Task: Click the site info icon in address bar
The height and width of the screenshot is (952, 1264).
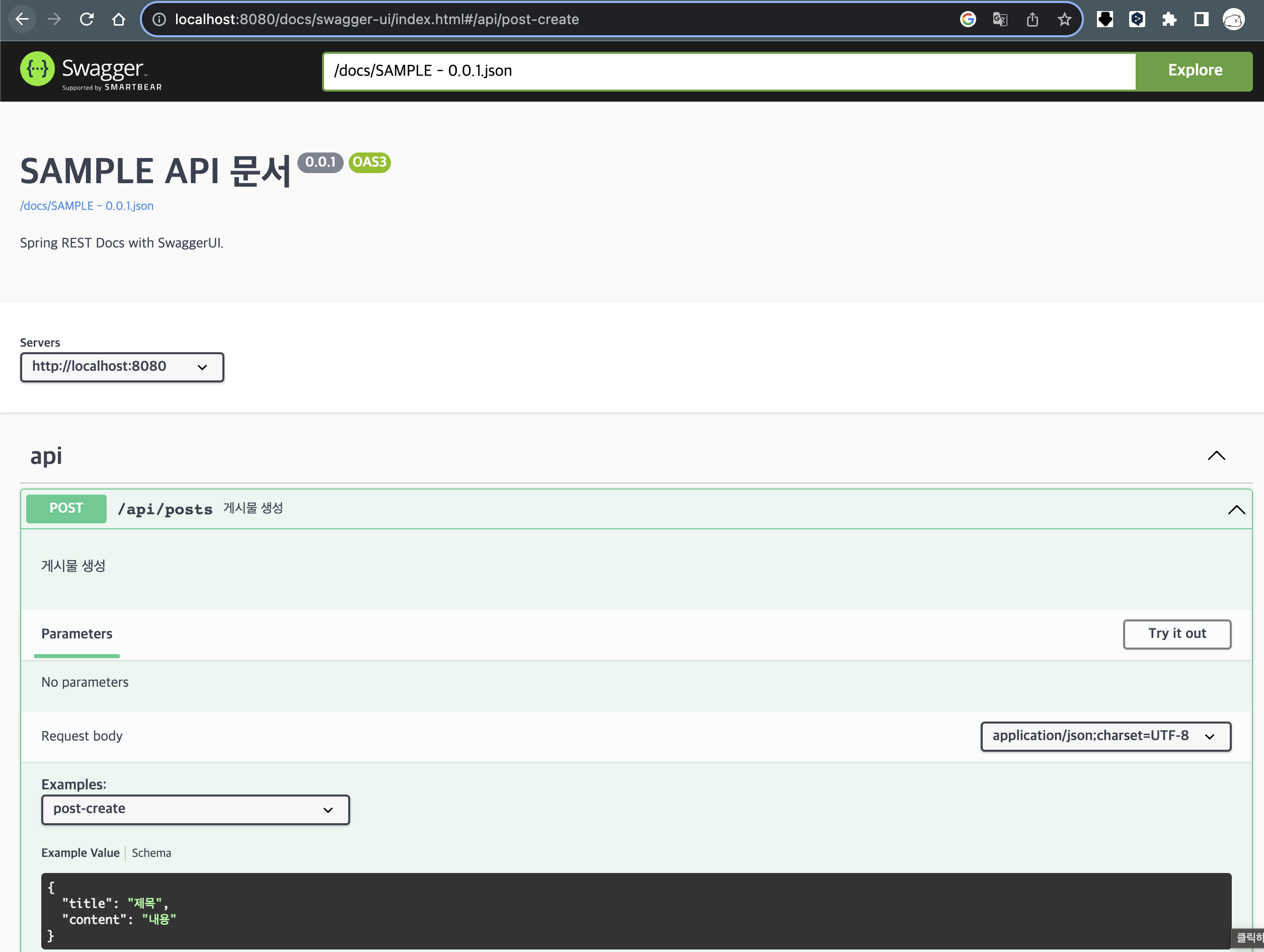Action: click(160, 20)
